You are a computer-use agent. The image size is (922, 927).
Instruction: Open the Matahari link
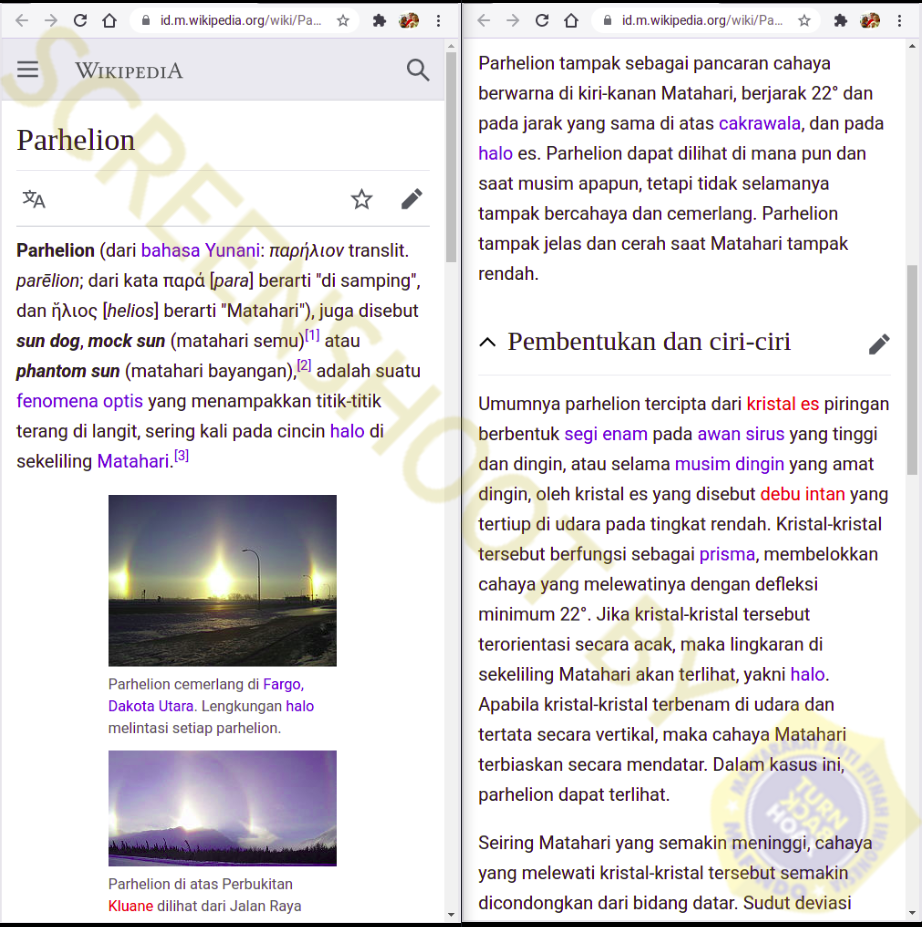[133, 461]
